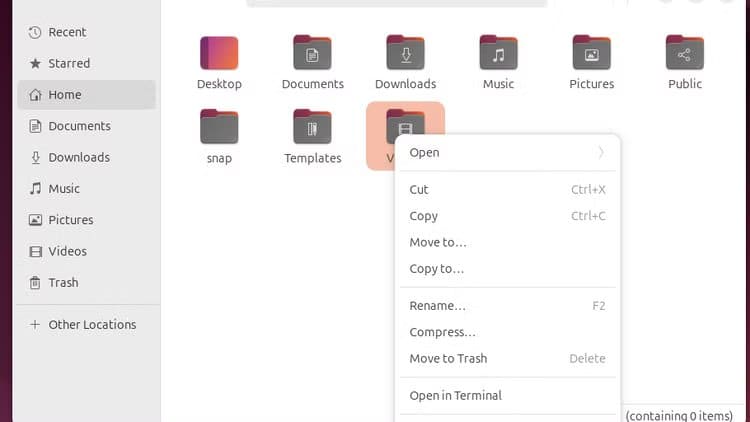This screenshot has width=750, height=422.
Task: Click Open in Terminal entry
Action: click(x=455, y=395)
